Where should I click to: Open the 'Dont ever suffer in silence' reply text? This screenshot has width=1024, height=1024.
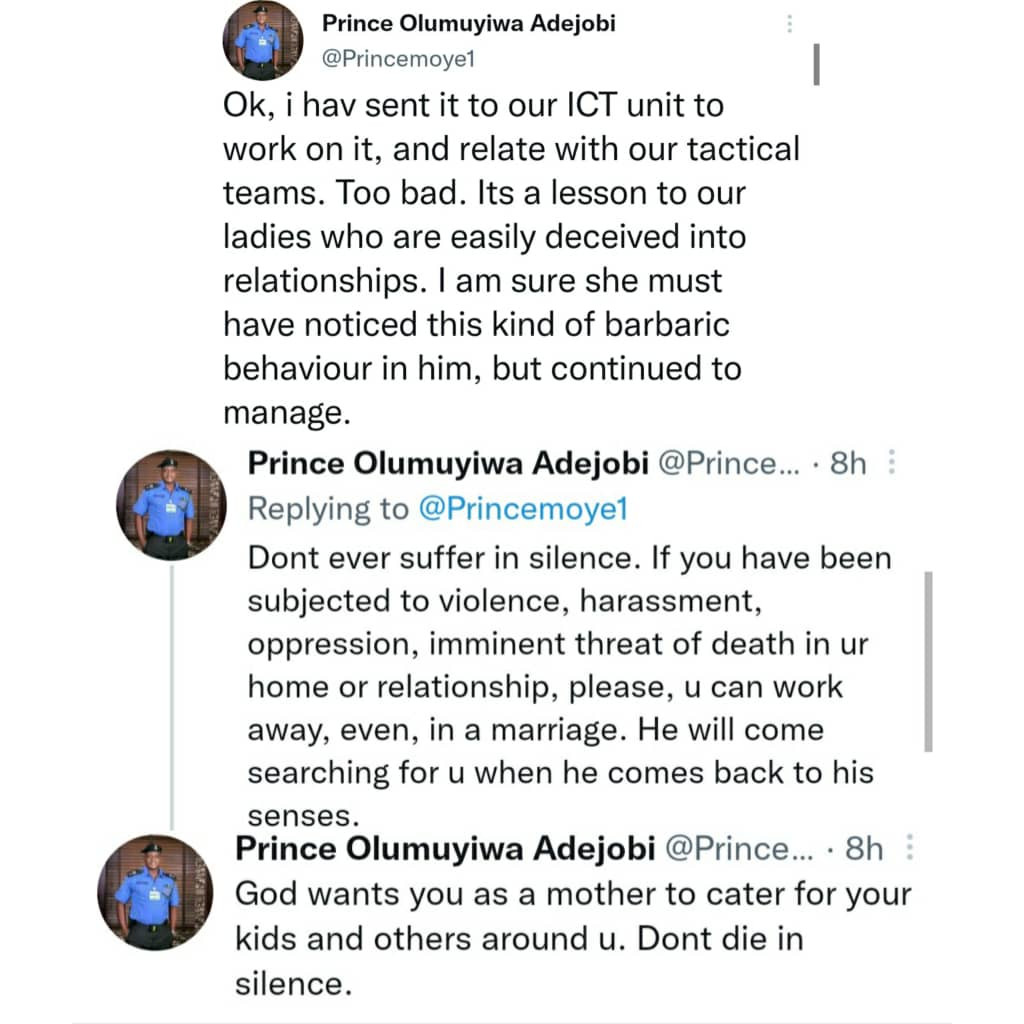coord(569,686)
